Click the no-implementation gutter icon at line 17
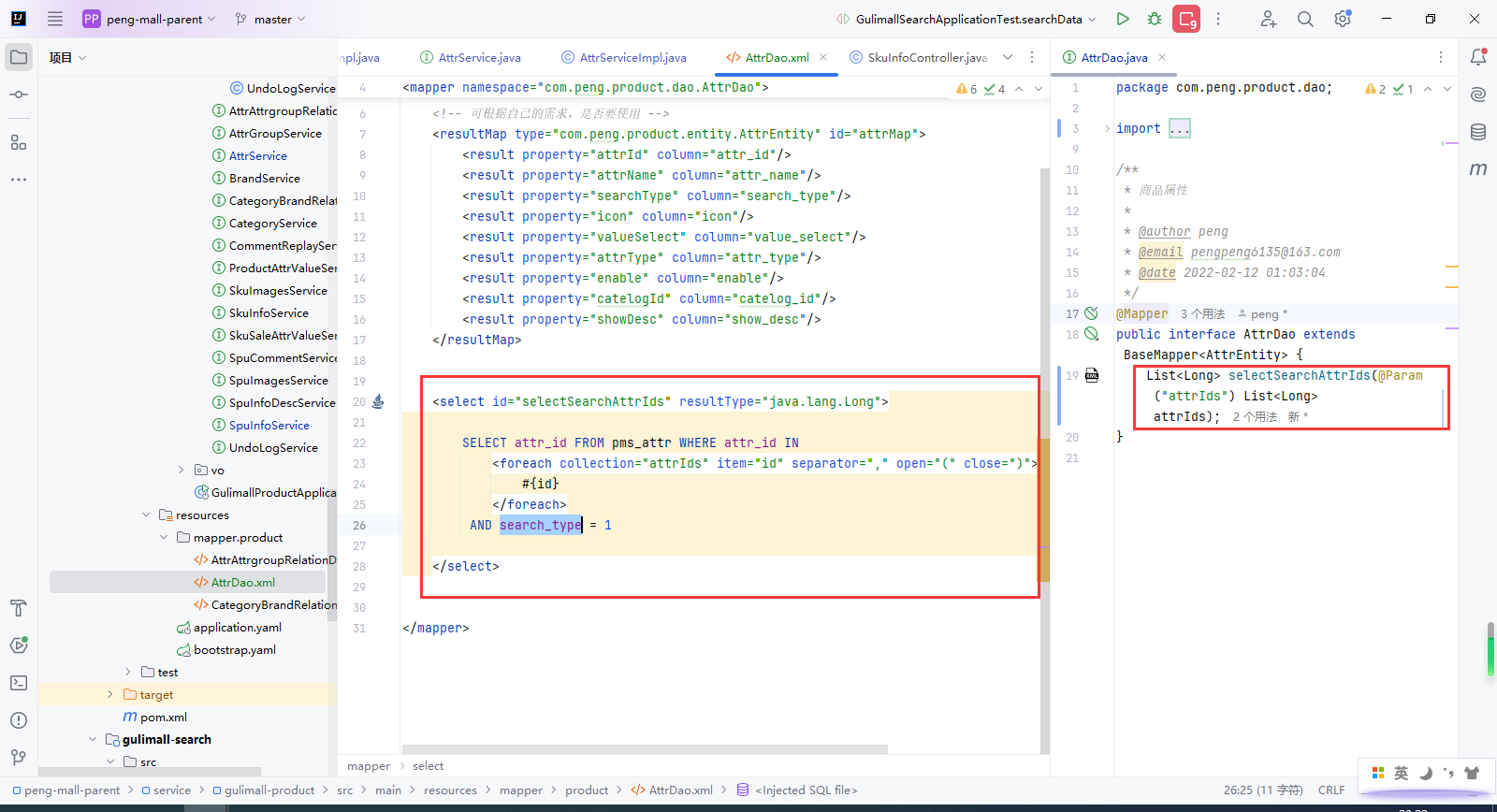Screen dimensions: 1497x812 [1091, 313]
